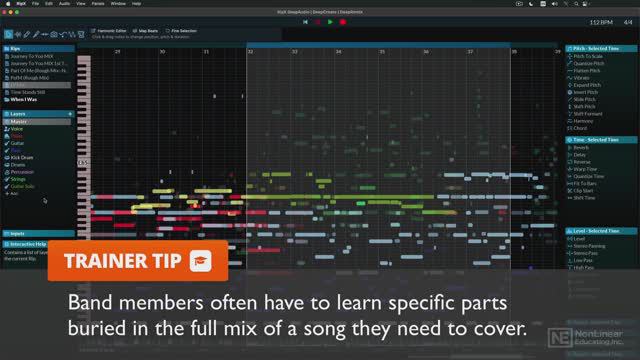Click the Reverb effect icon

click(570, 148)
